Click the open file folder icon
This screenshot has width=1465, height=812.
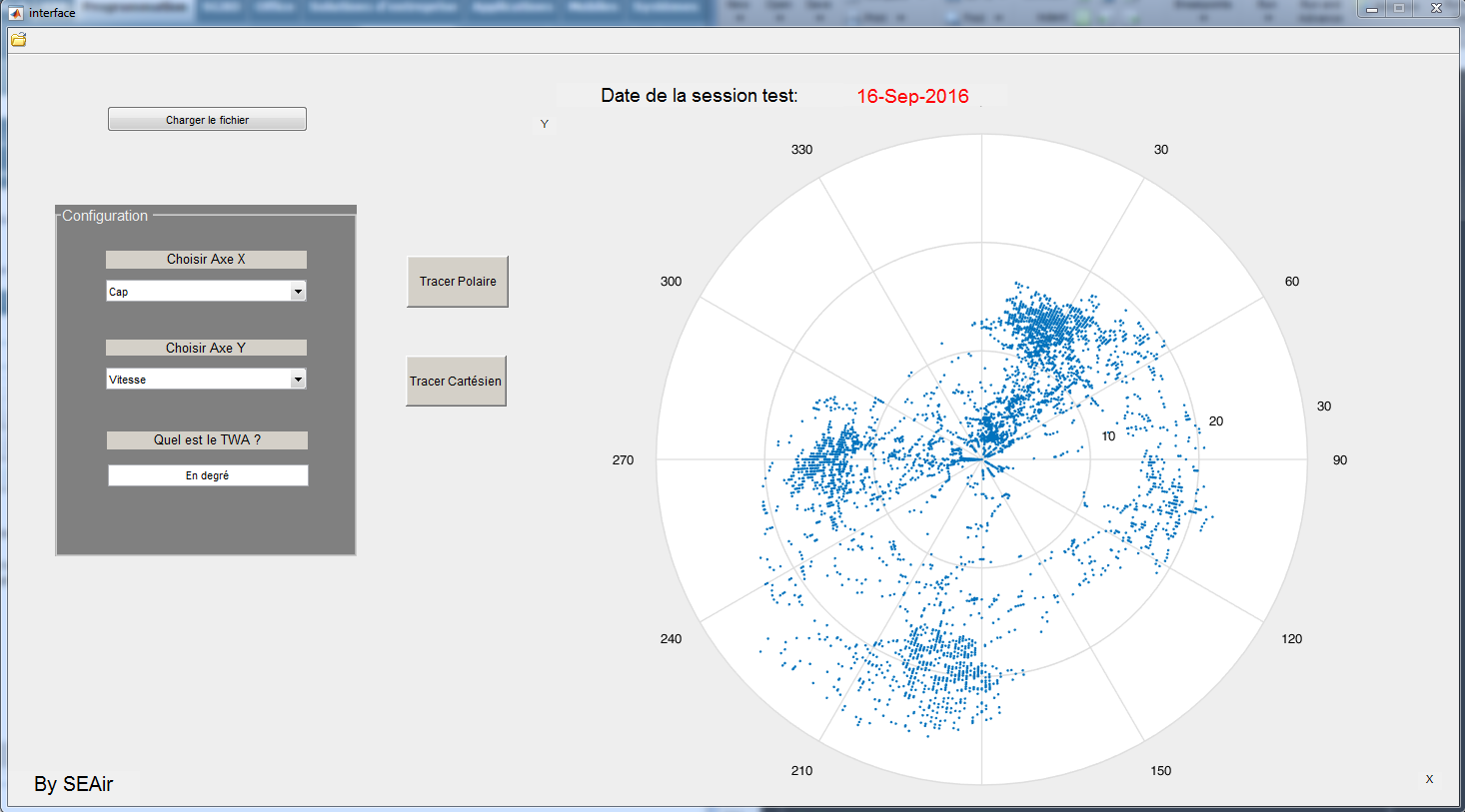(x=18, y=40)
